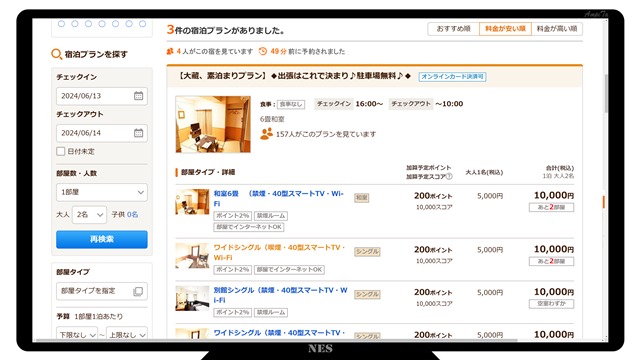
Task: Click the 子供 0名 link
Action: point(132,215)
